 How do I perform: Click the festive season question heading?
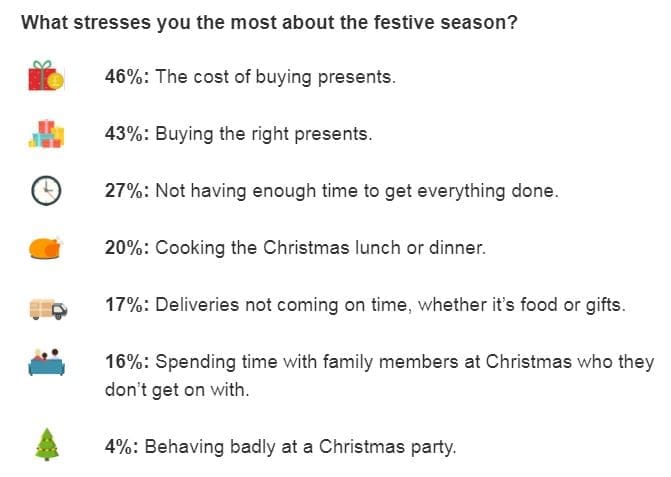(269, 22)
